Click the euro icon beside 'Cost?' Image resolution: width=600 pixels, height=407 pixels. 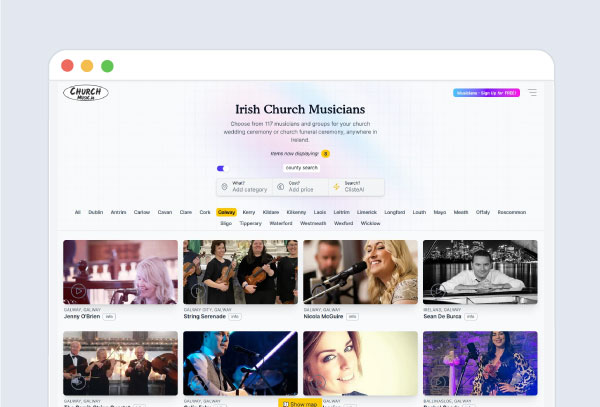coord(280,187)
